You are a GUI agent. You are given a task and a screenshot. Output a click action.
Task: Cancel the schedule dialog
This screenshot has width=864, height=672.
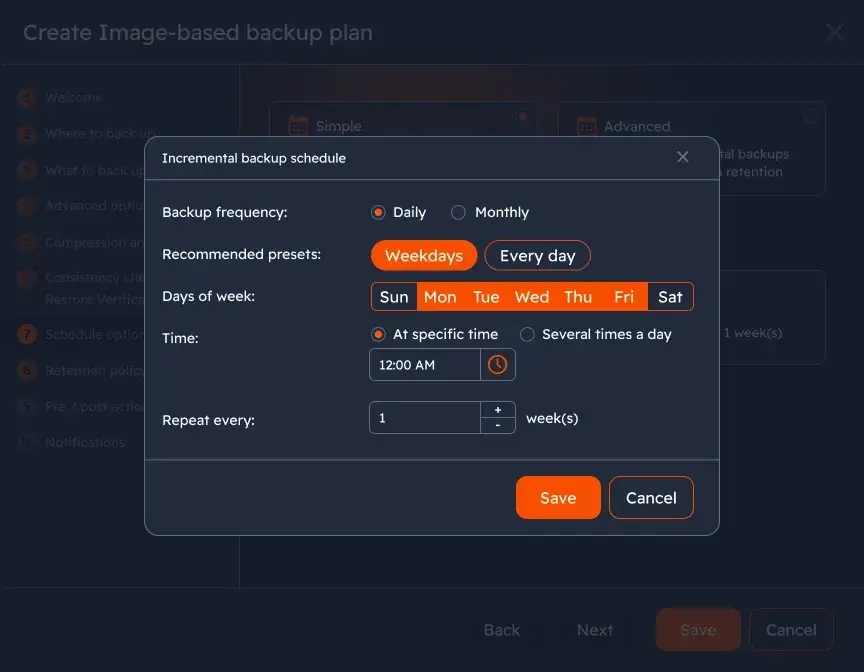(x=651, y=497)
